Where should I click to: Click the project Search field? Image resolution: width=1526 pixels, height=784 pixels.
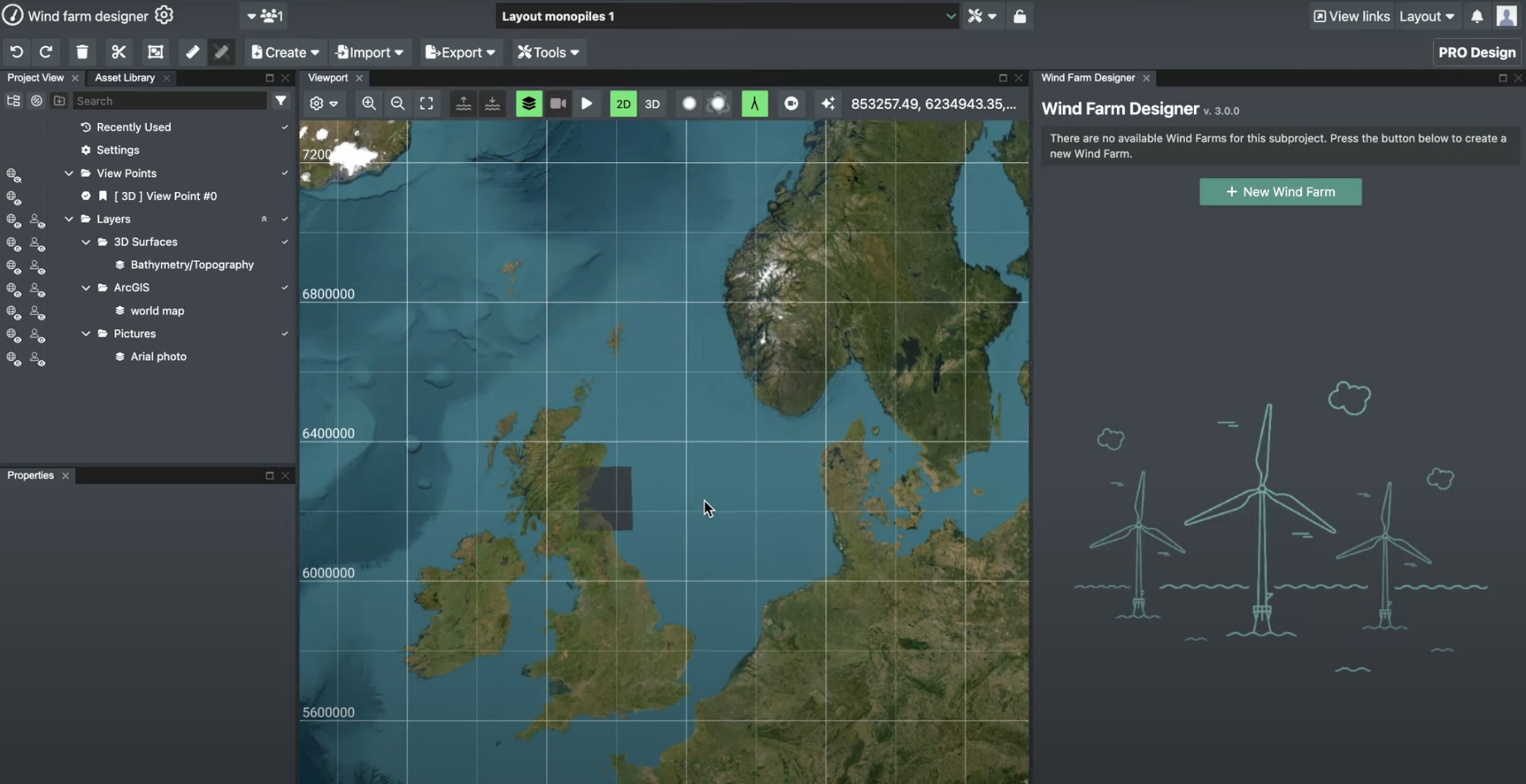[x=170, y=101]
